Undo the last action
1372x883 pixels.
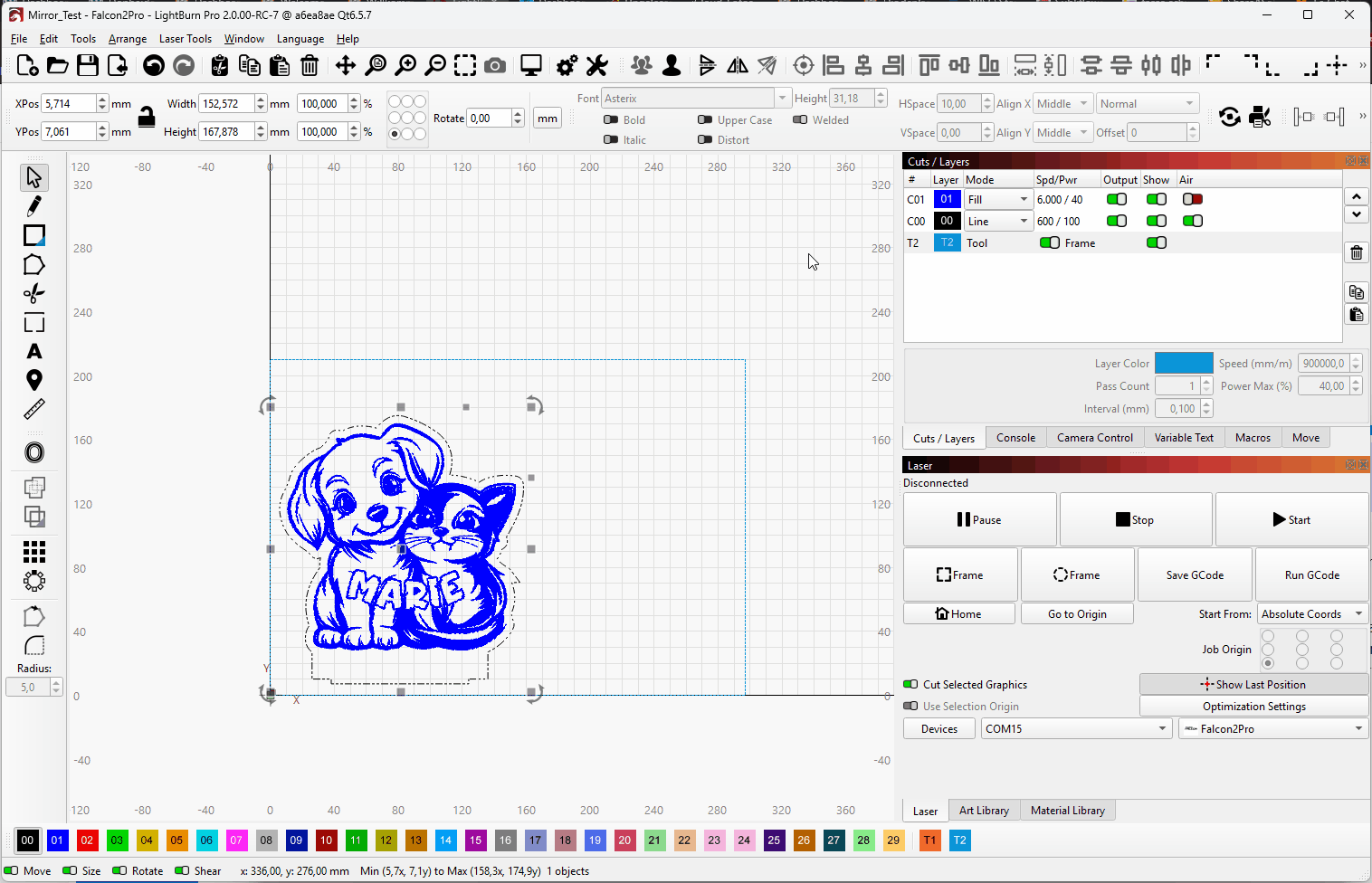click(x=154, y=65)
